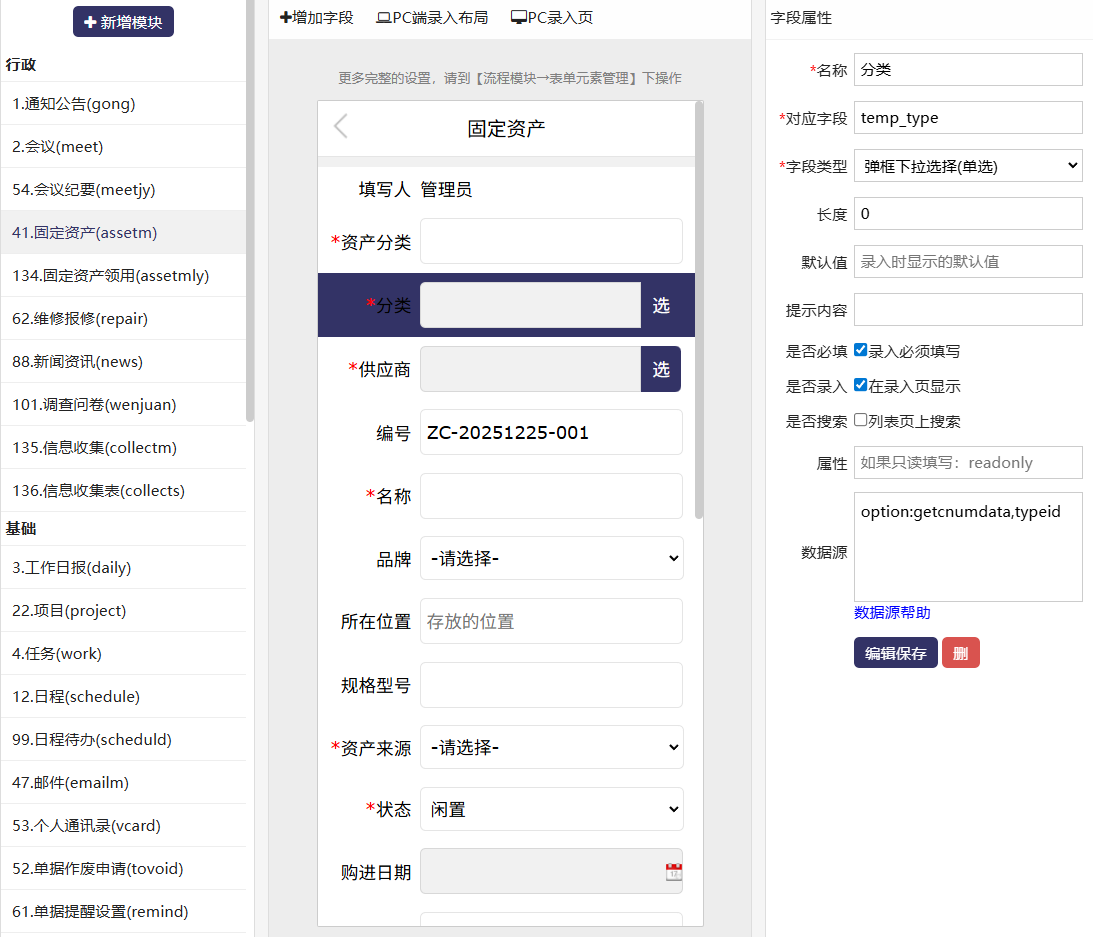
Task: Click 增加字段 plus icon in toolbar
Action: tap(286, 18)
